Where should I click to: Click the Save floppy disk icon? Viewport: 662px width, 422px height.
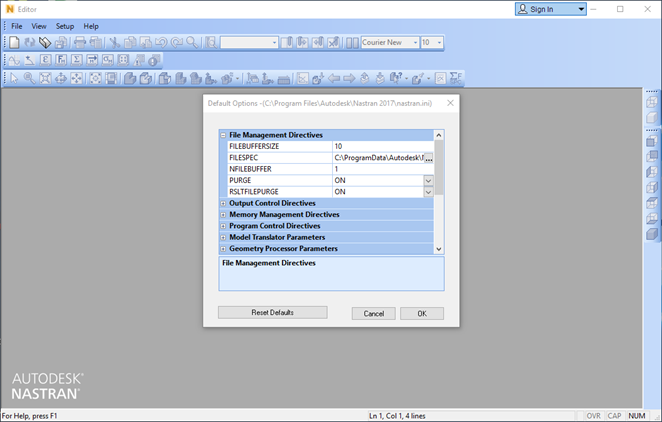[x=61, y=42]
